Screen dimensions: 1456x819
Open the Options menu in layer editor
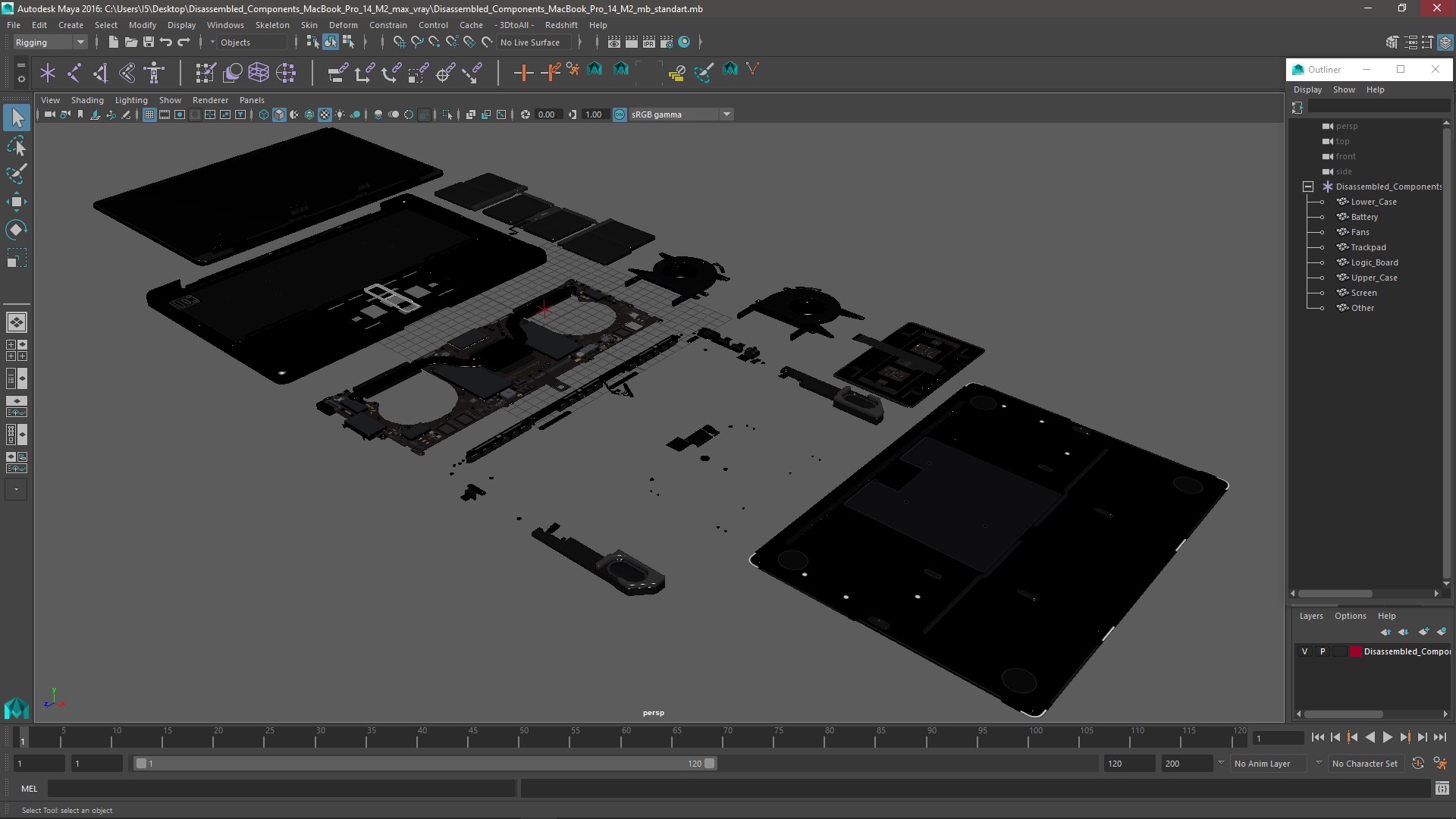(x=1350, y=616)
